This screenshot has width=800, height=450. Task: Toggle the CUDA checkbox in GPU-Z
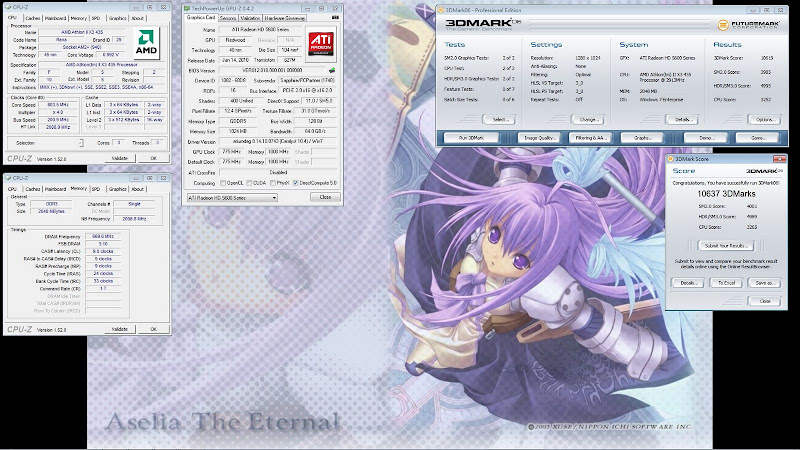point(249,183)
